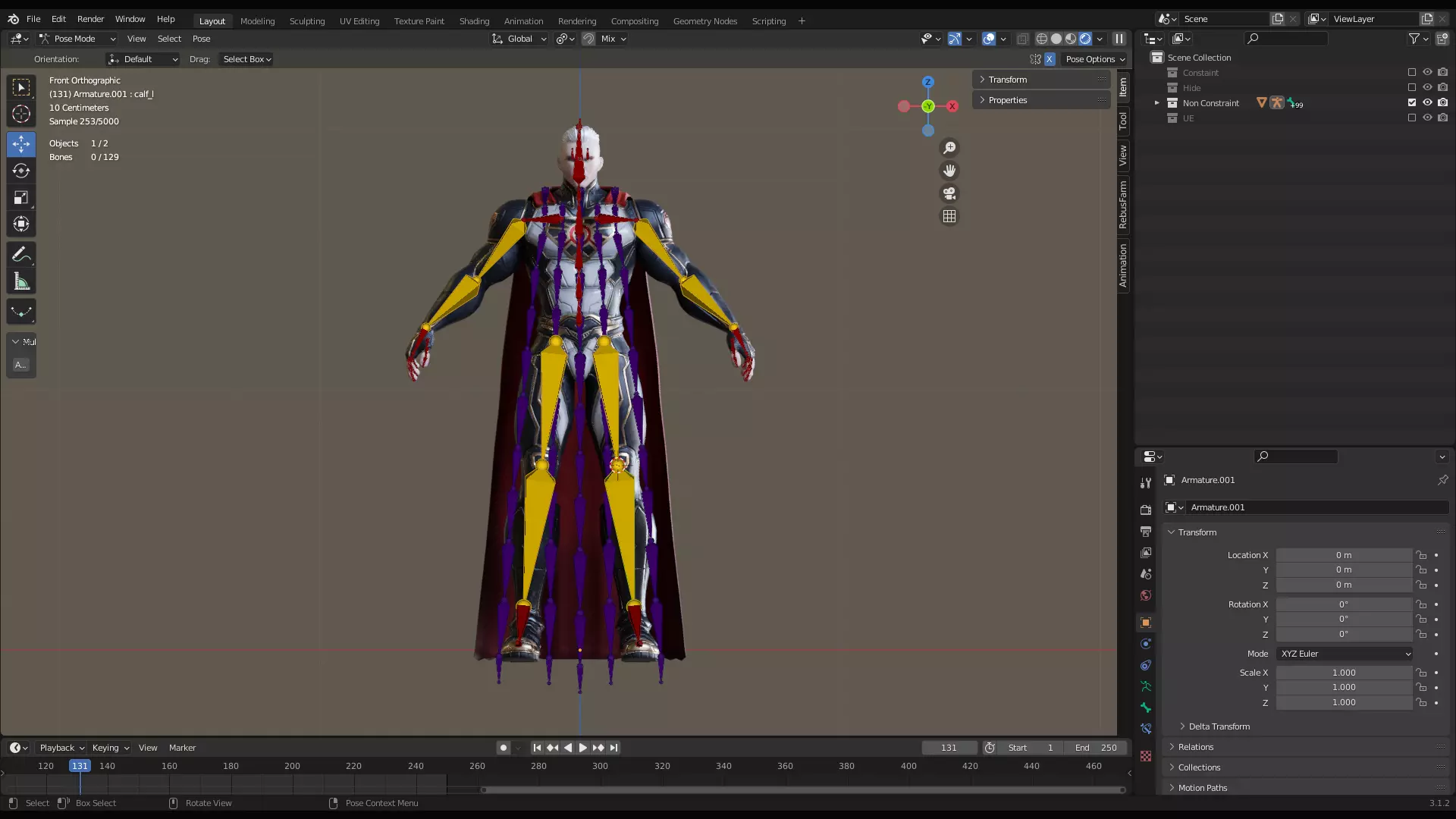Open the Keying popover in timeline
Image resolution: width=1456 pixels, height=819 pixels.
[110, 748]
